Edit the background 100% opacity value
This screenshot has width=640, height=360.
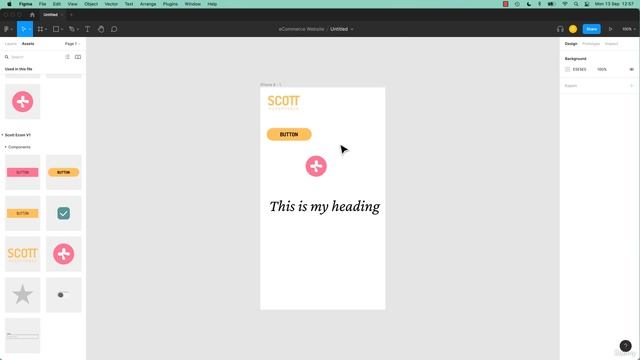point(602,69)
